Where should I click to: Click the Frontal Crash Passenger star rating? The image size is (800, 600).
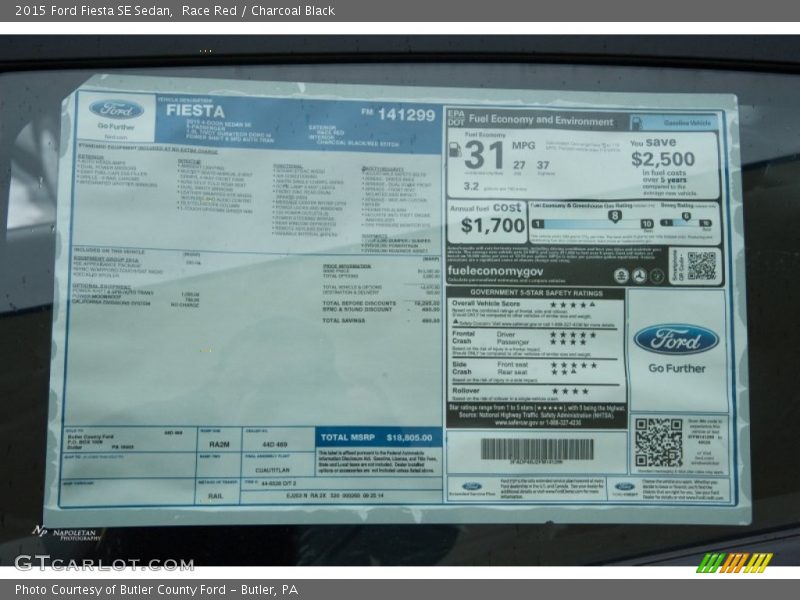568,342
